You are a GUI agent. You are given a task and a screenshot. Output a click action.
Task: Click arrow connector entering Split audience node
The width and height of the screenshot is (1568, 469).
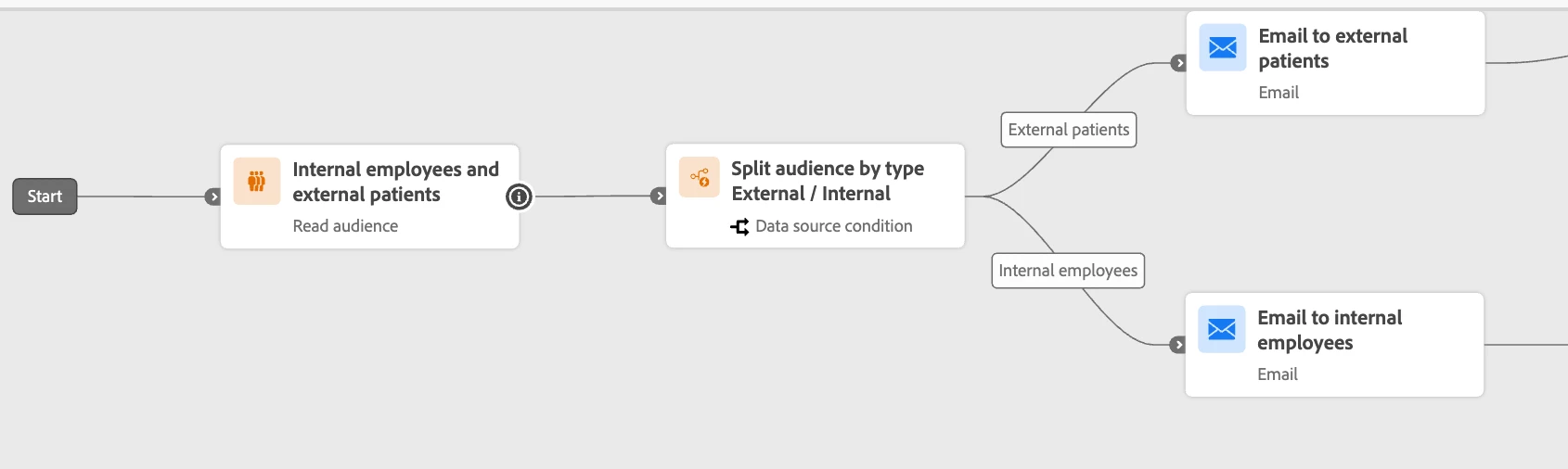tap(659, 196)
